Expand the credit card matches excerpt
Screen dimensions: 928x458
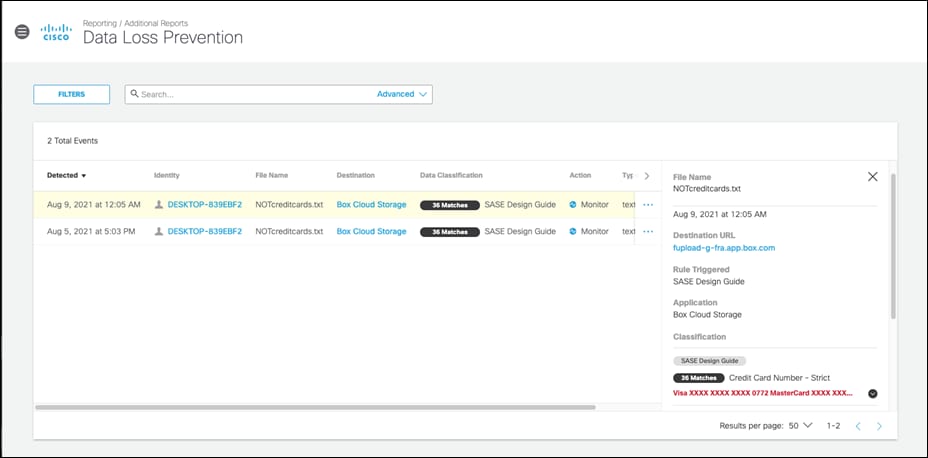(872, 394)
